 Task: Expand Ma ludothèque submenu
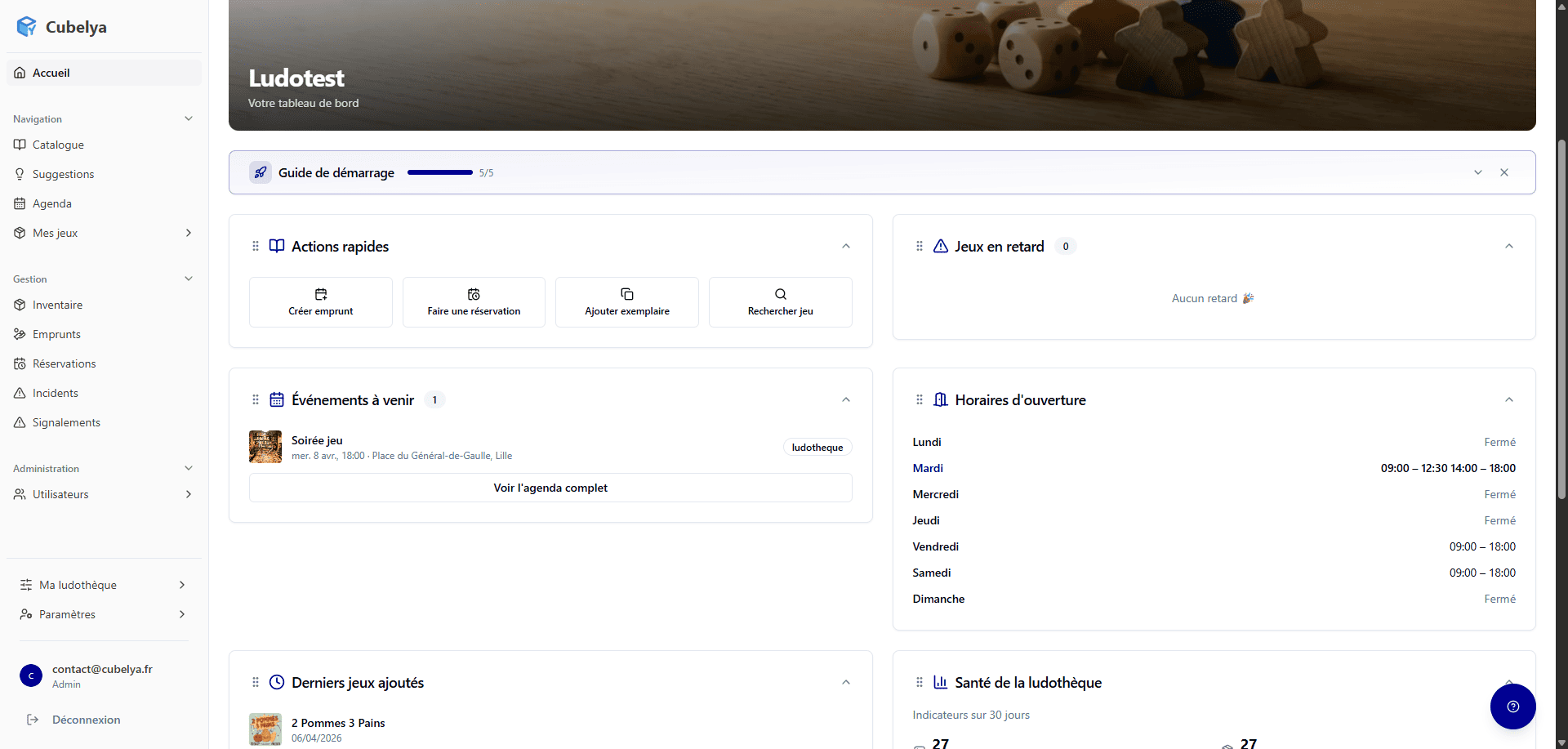(x=182, y=585)
